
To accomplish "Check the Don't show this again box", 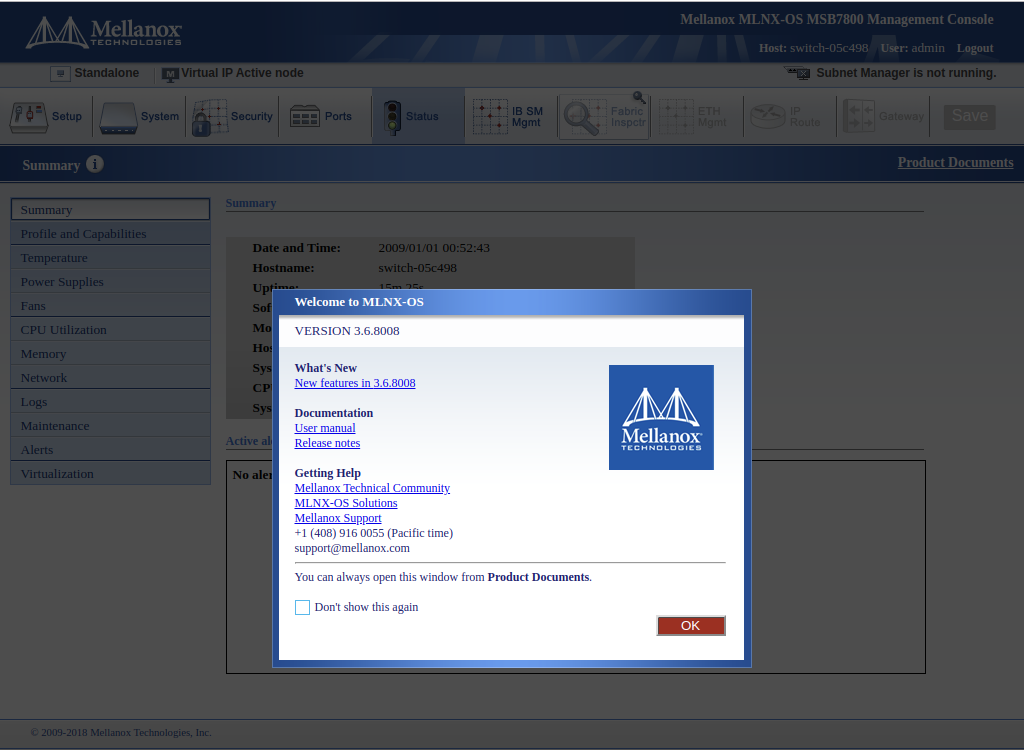I will (x=302, y=608).
